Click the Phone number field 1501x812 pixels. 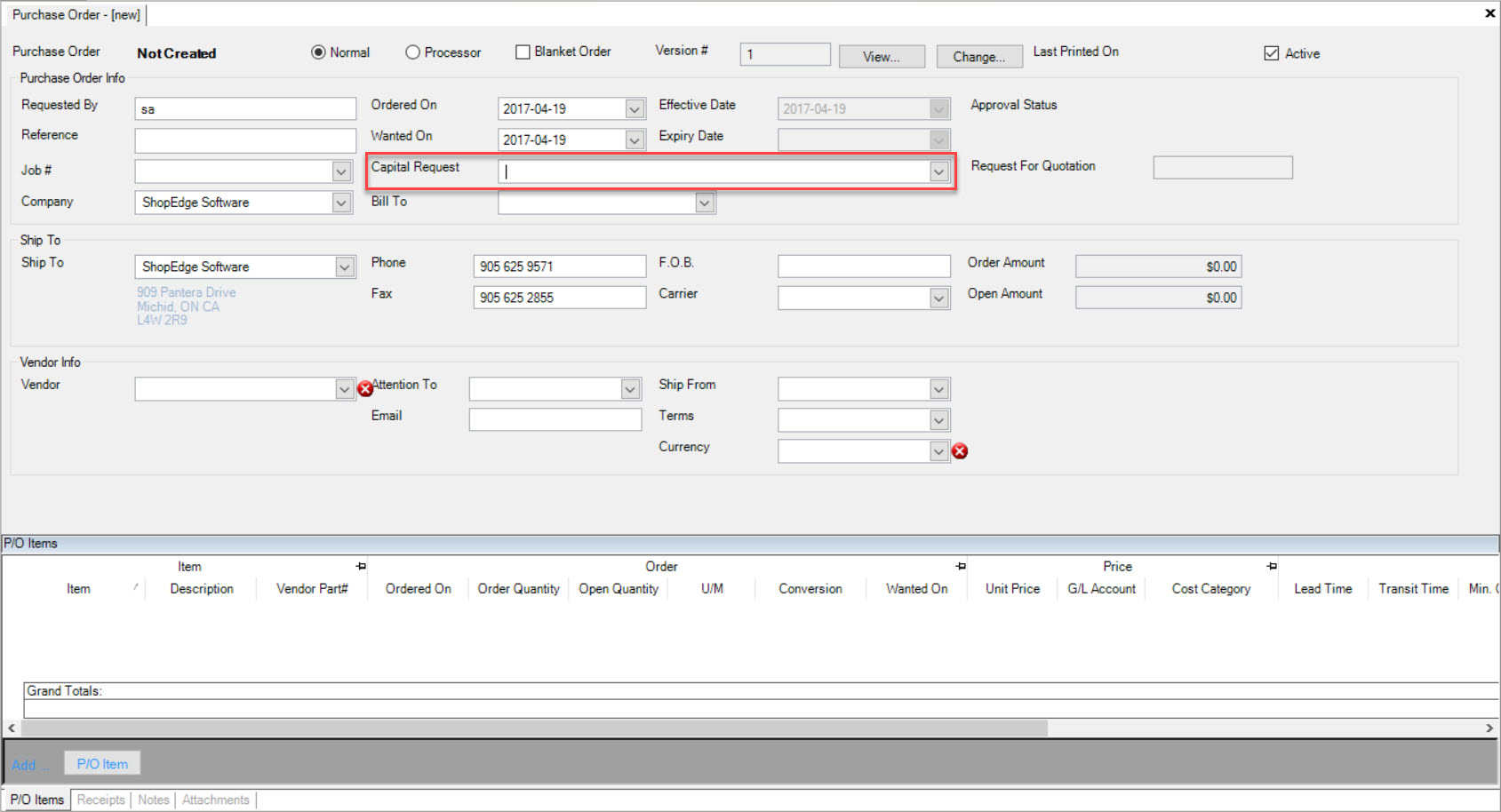(560, 267)
